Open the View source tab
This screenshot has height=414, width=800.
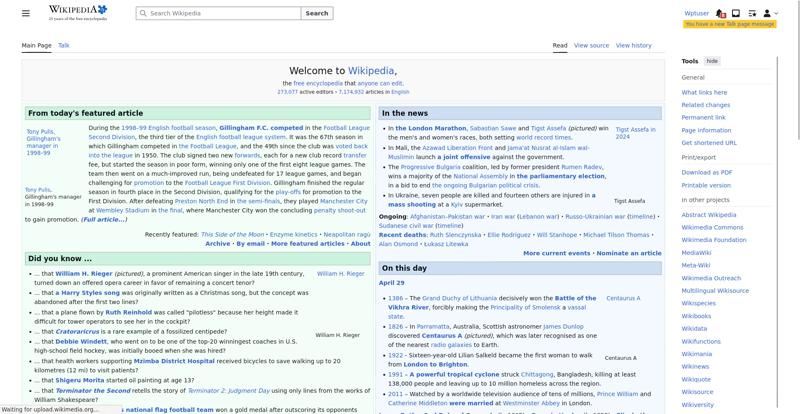[591, 45]
